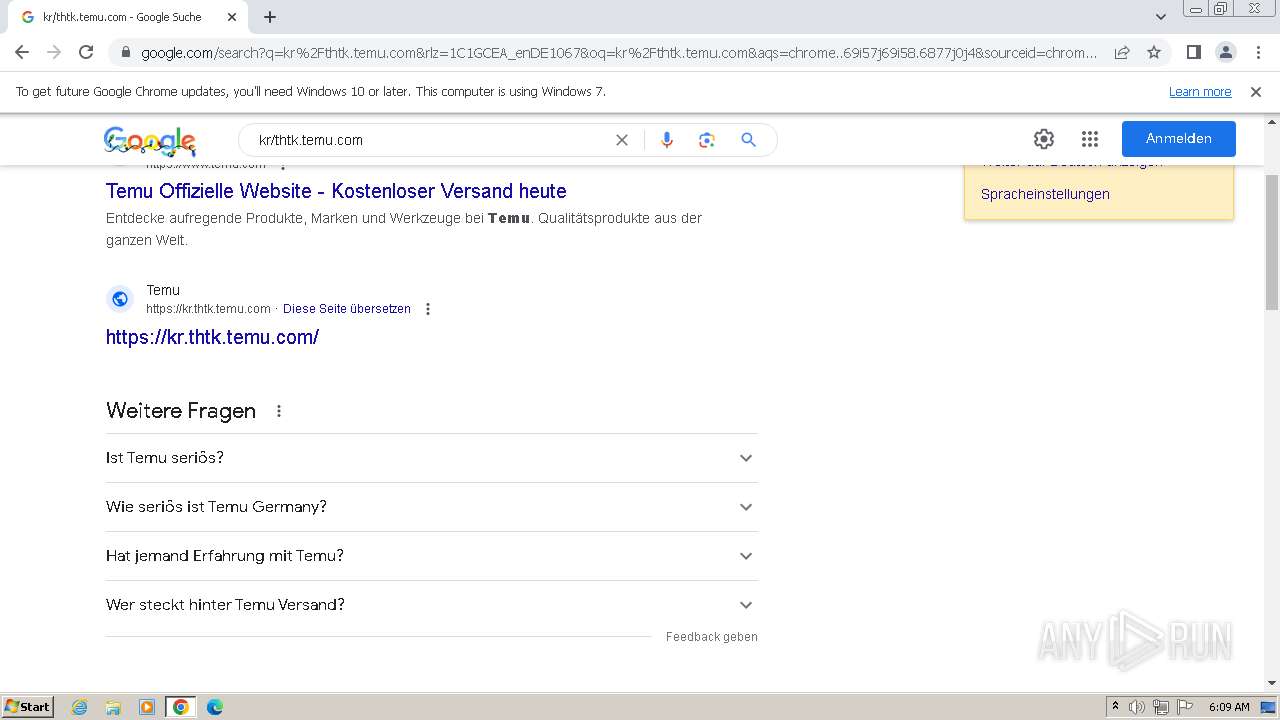Image resolution: width=1280 pixels, height=720 pixels.
Task: Open File Explorer from the taskbar
Action: [x=113, y=707]
